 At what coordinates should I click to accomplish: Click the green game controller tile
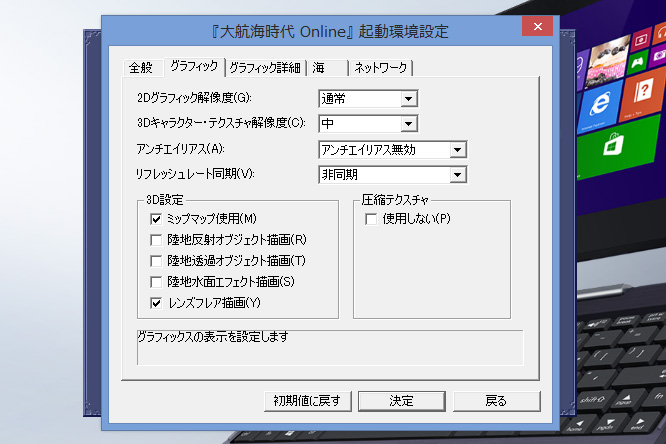[x=637, y=62]
